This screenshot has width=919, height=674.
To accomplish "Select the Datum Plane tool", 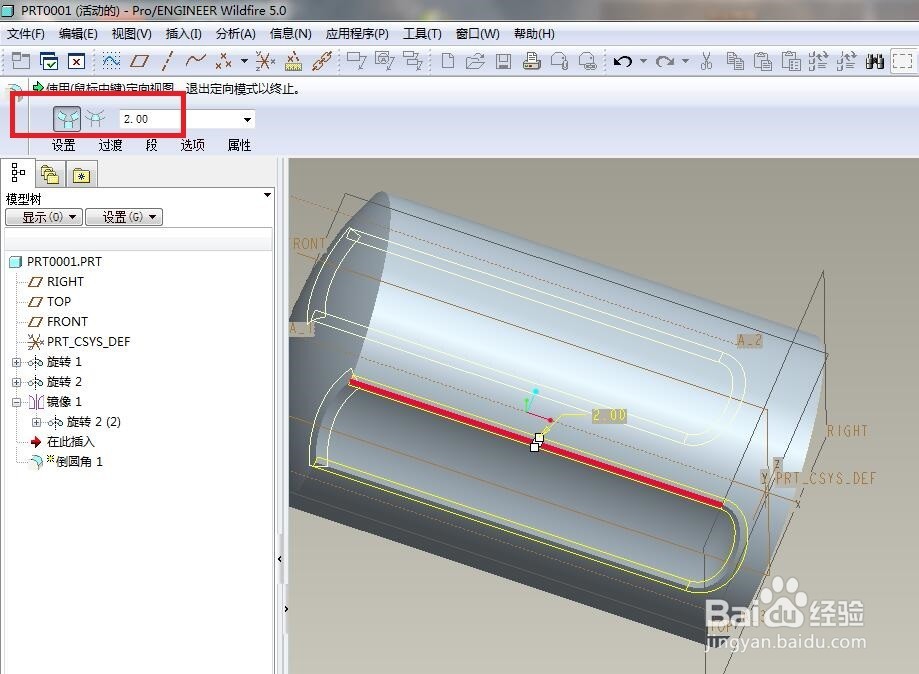I will pyautogui.click(x=139, y=60).
